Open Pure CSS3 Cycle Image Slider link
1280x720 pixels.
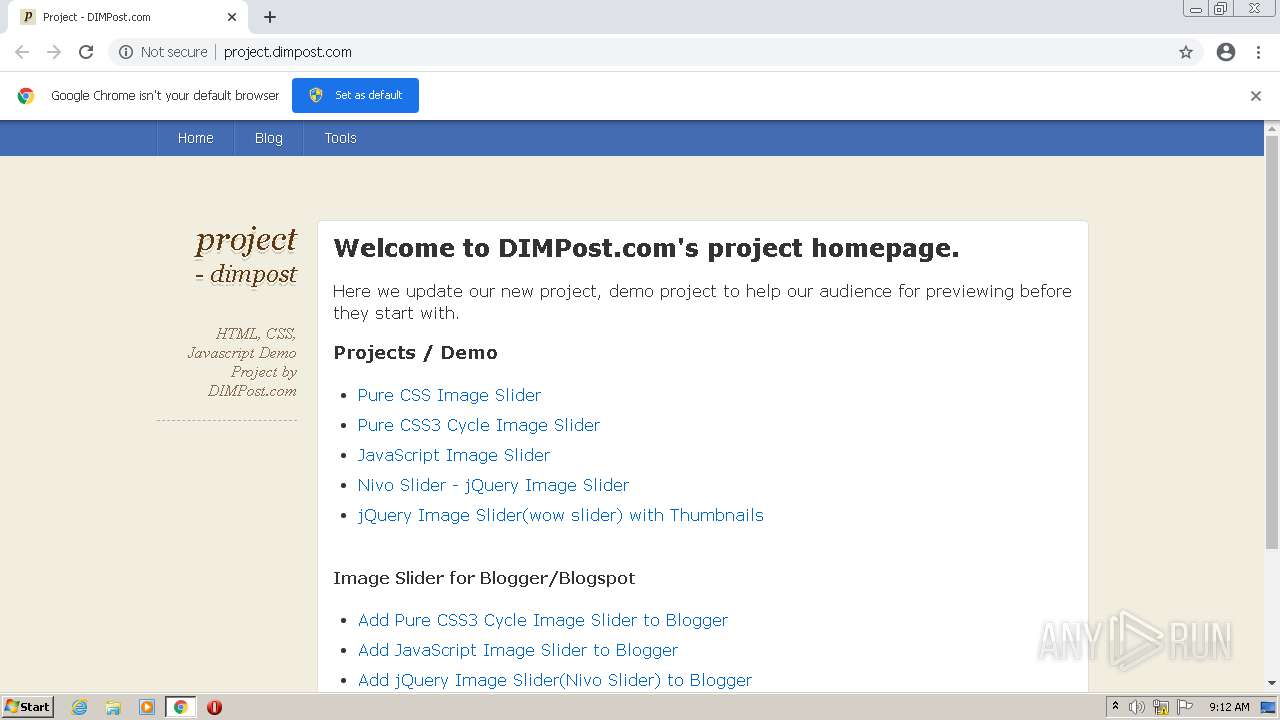479,425
